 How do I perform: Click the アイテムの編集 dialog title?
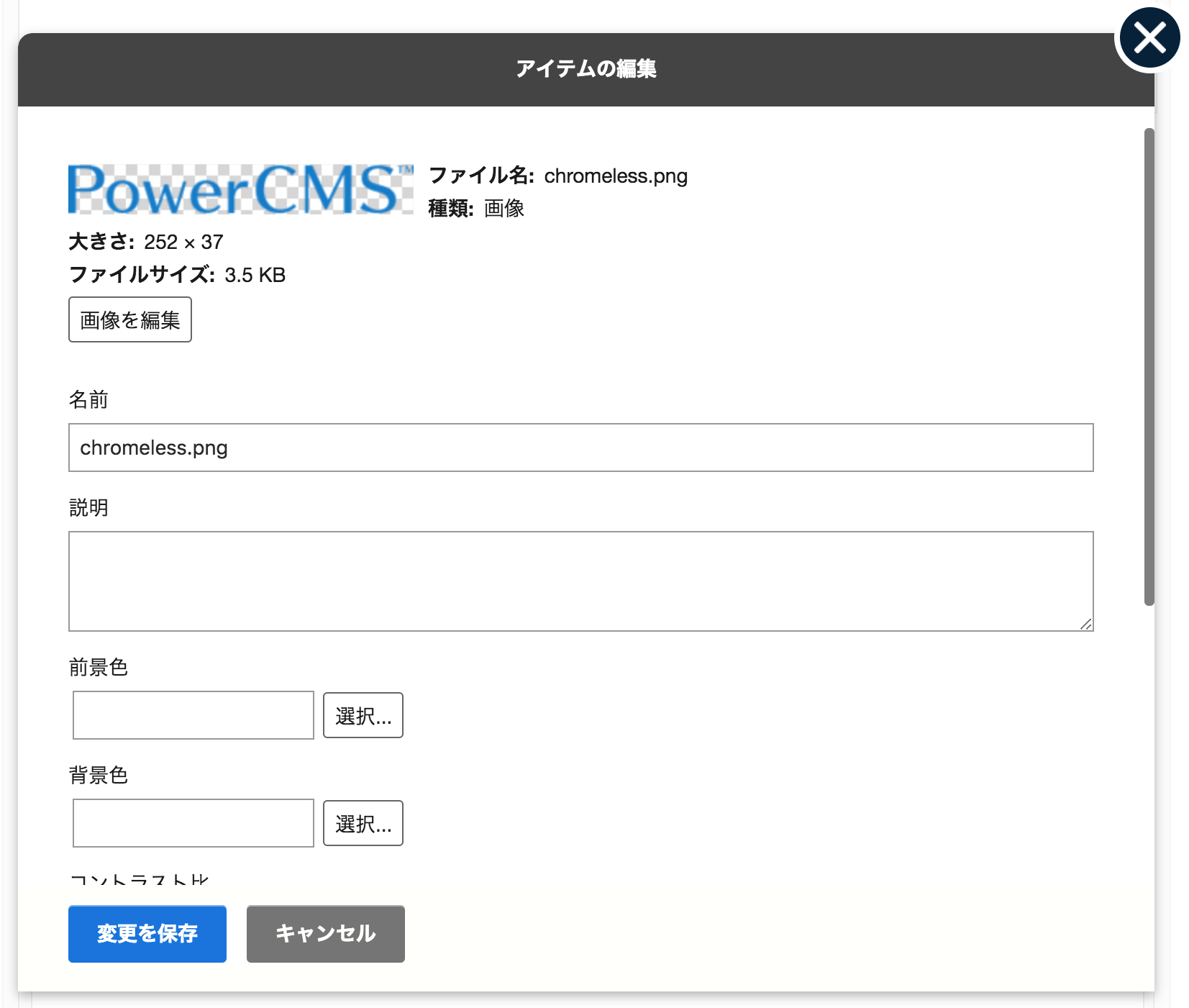(x=586, y=68)
